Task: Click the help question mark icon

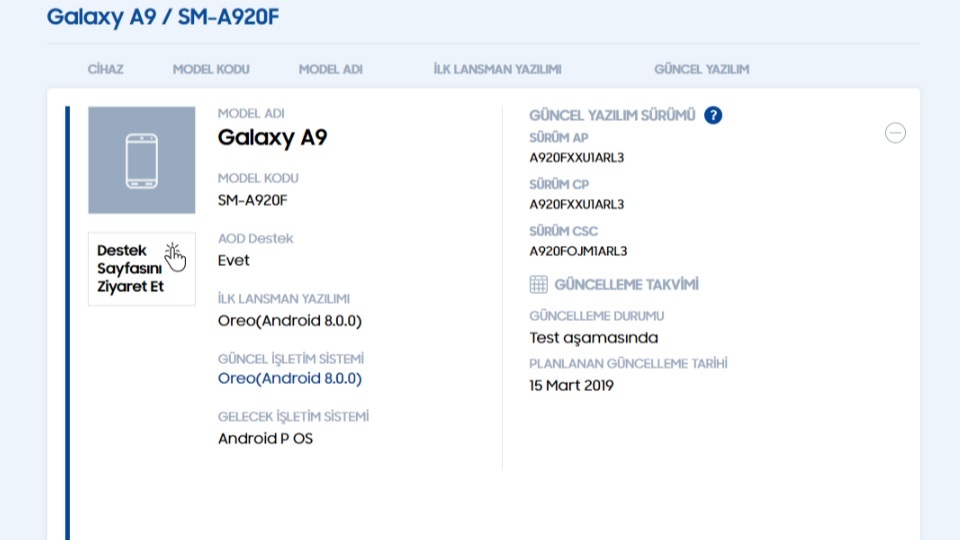Action: tap(713, 115)
